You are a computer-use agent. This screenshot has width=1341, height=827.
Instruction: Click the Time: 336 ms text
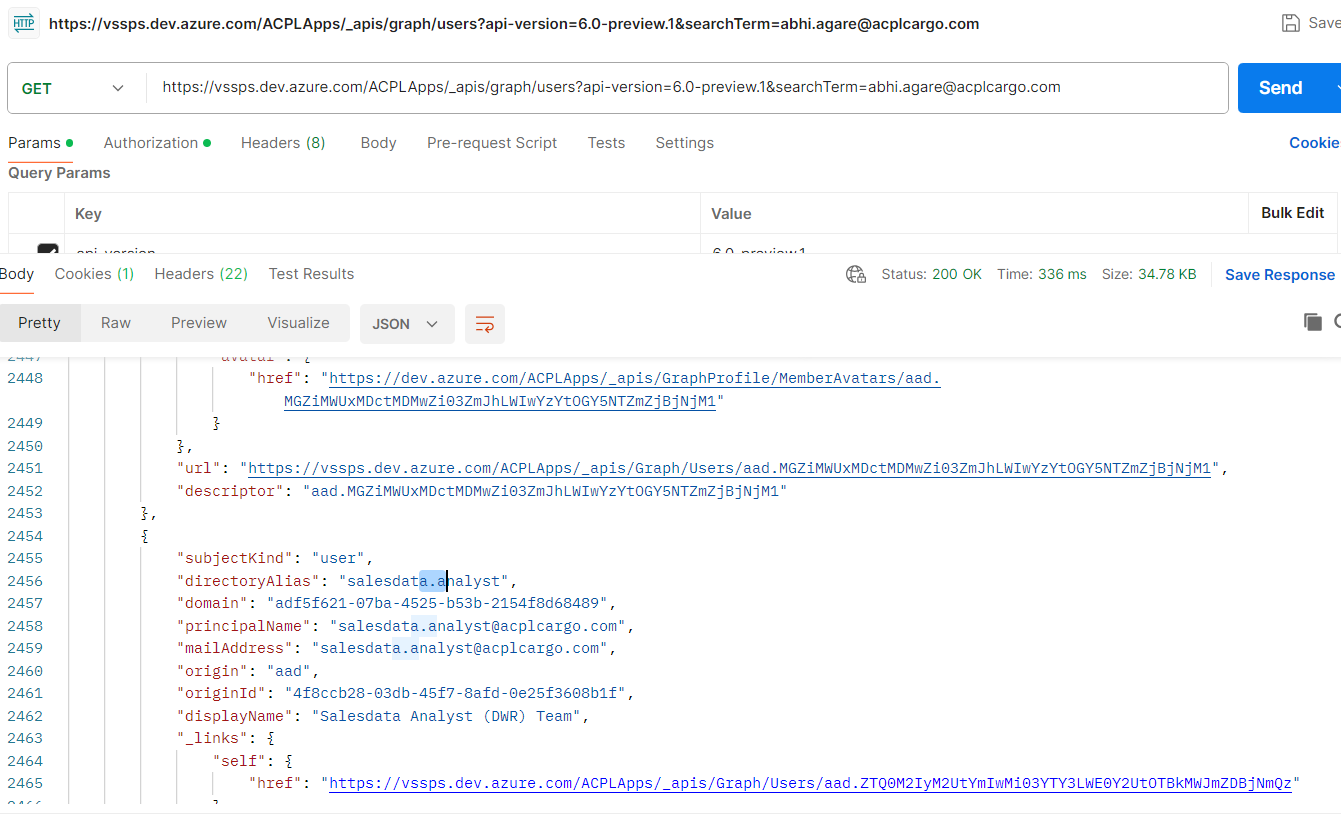[1041, 274]
